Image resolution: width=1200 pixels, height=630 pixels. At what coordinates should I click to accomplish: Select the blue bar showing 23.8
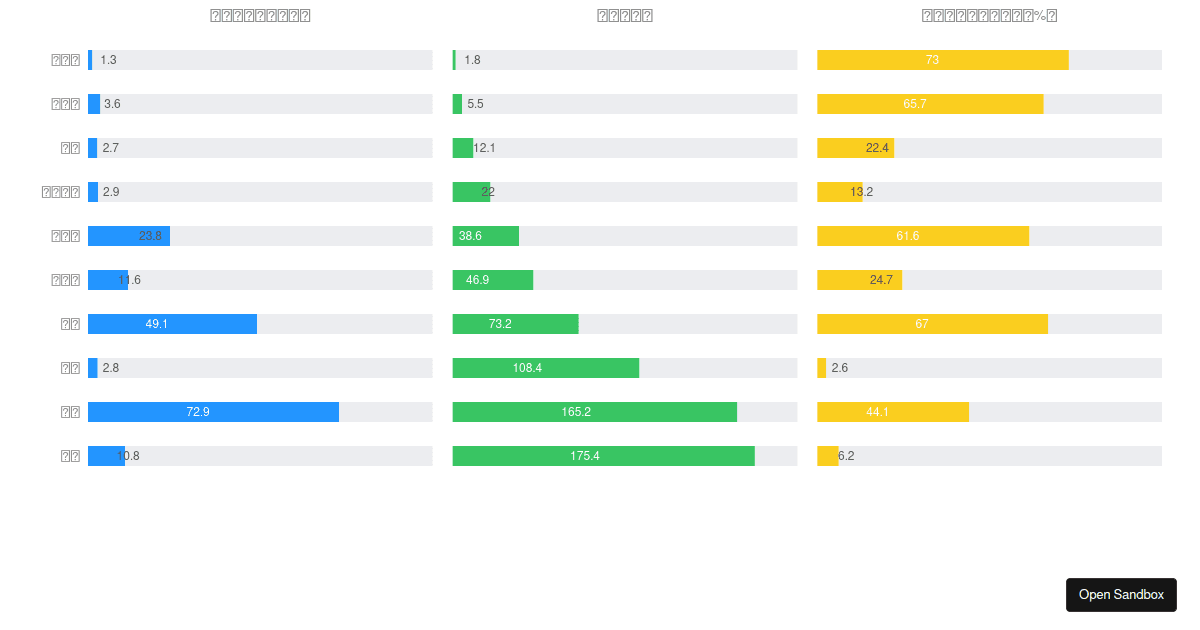click(128, 236)
